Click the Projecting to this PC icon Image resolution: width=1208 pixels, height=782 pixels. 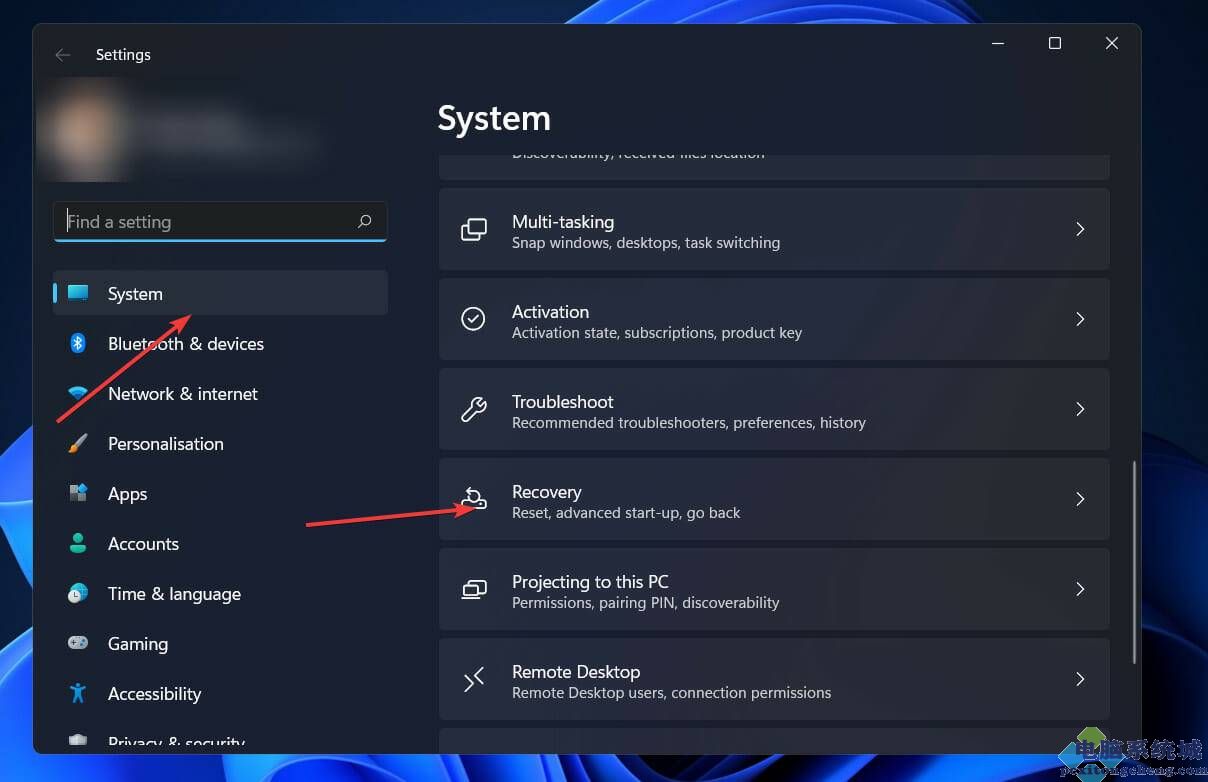coord(474,589)
